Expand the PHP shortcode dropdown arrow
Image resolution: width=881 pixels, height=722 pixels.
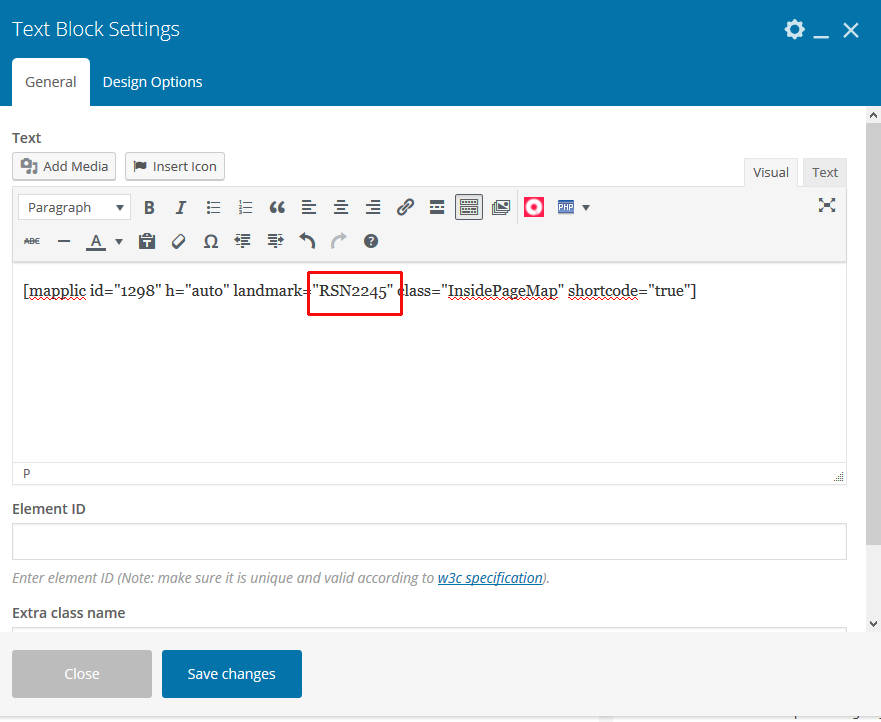pyautogui.click(x=586, y=208)
